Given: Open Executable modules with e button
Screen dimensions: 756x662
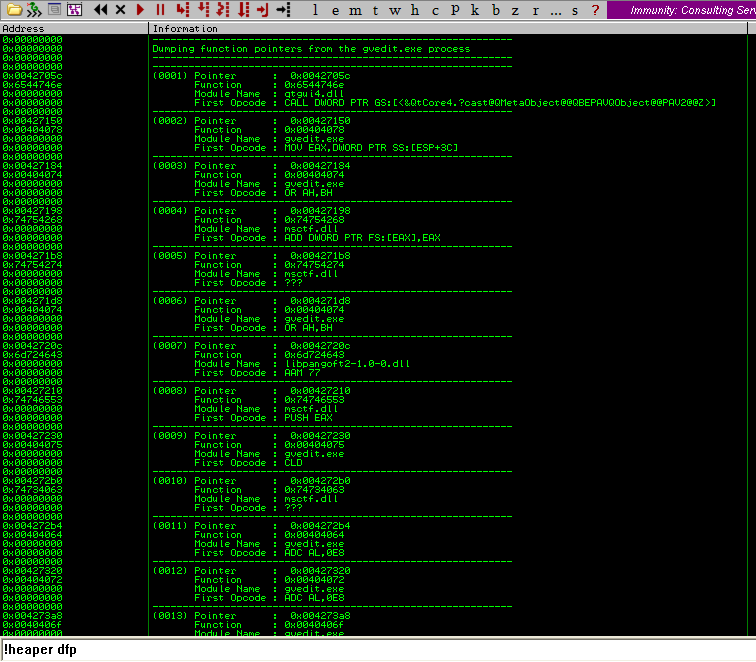Looking at the screenshot, I should click(336, 11).
